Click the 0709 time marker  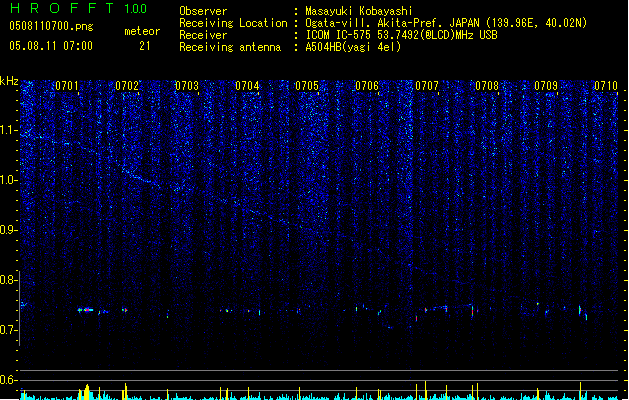click(x=546, y=86)
